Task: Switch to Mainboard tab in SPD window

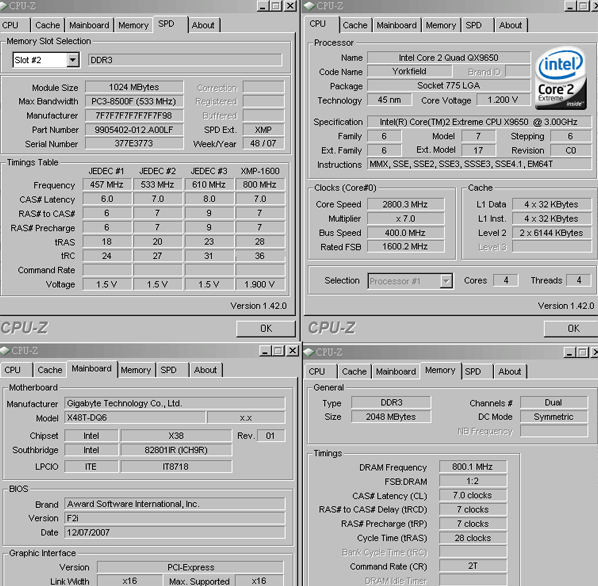Action: 89,25
